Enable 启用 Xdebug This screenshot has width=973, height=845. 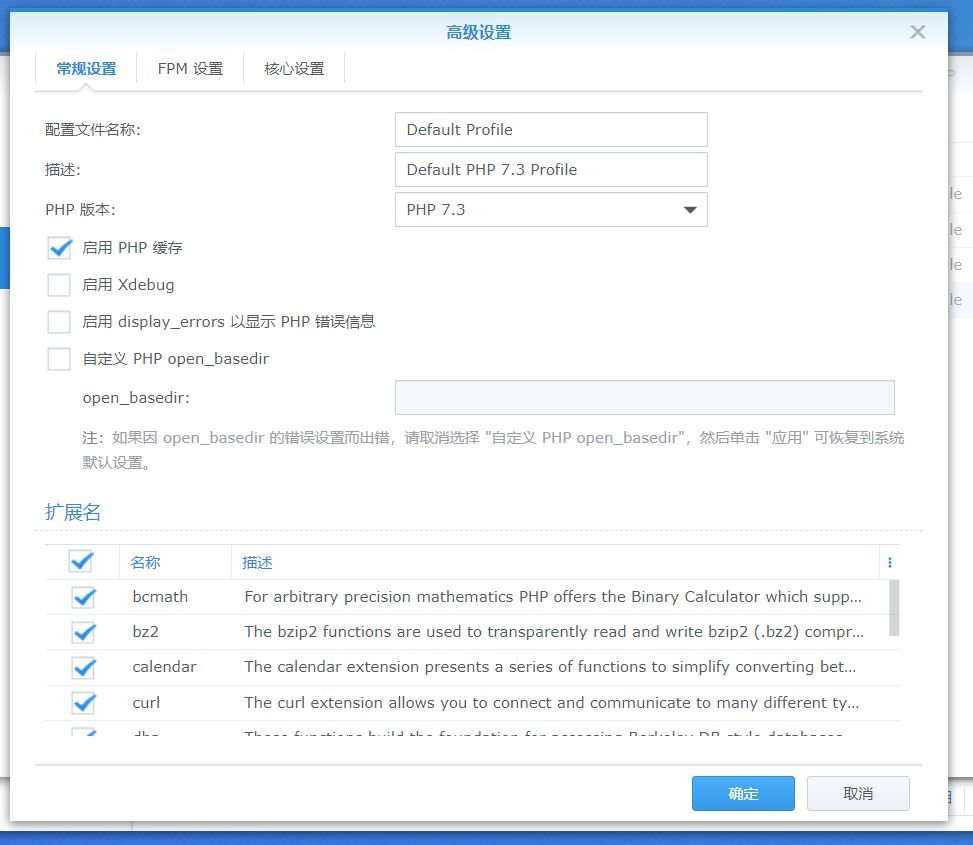pos(57,284)
